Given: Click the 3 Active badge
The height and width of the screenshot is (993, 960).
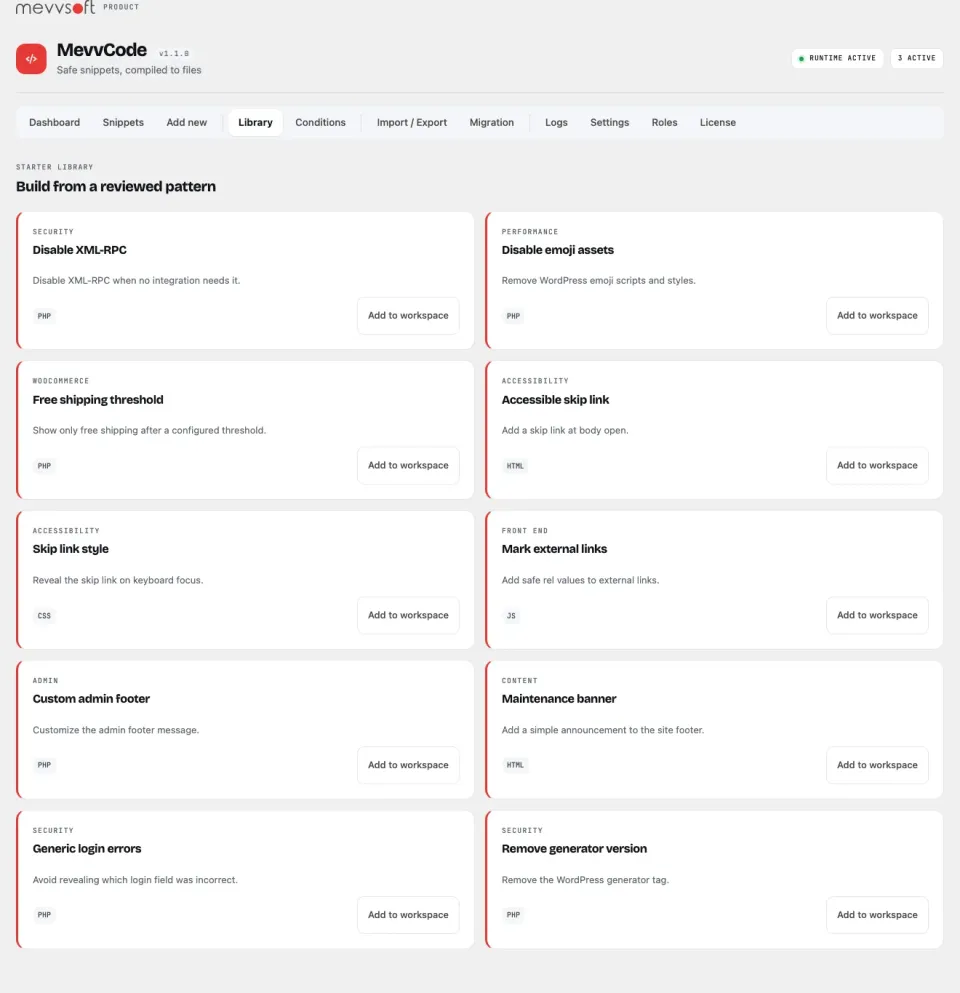Looking at the screenshot, I should [916, 58].
